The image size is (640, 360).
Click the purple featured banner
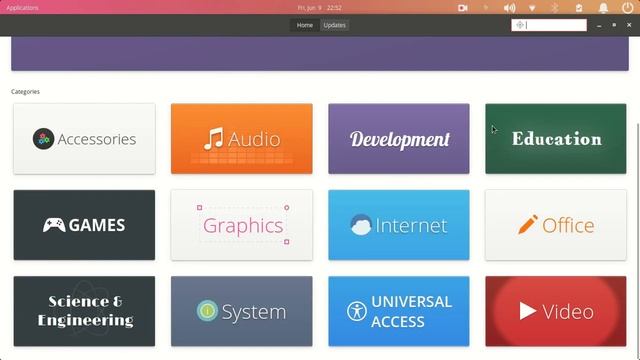click(320, 53)
